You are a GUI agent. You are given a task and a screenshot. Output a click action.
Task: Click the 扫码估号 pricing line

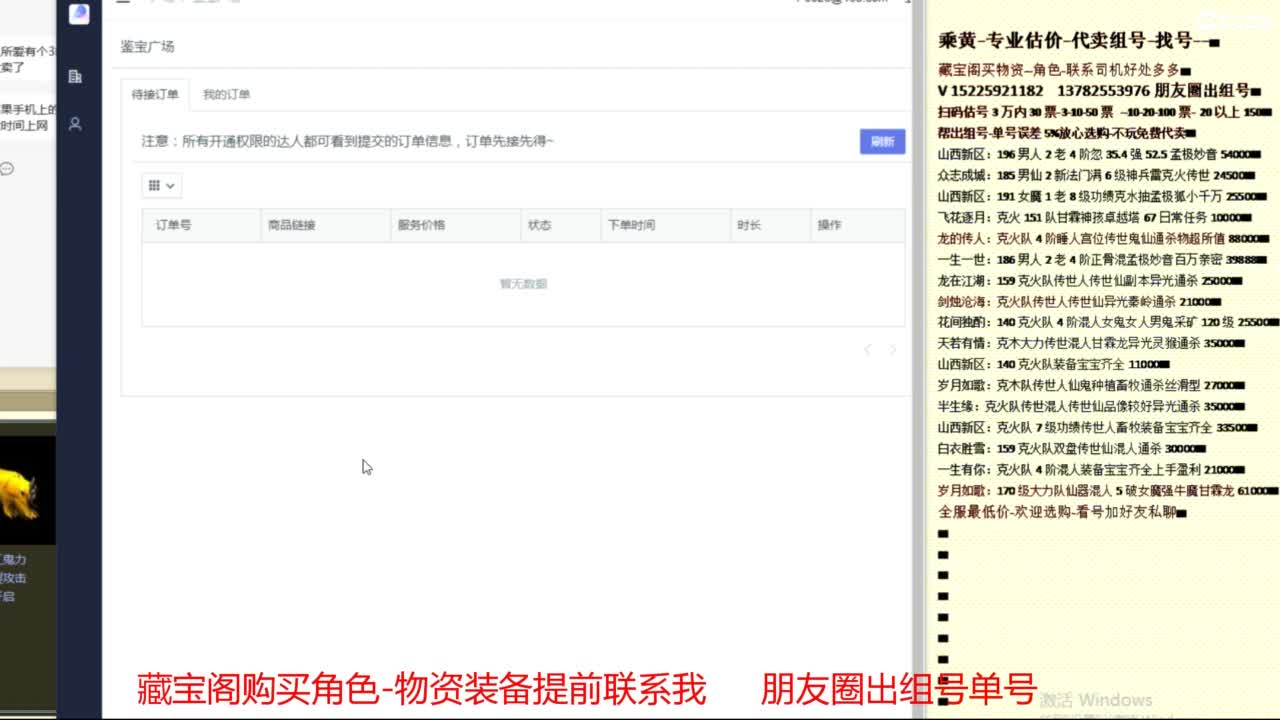1104,112
